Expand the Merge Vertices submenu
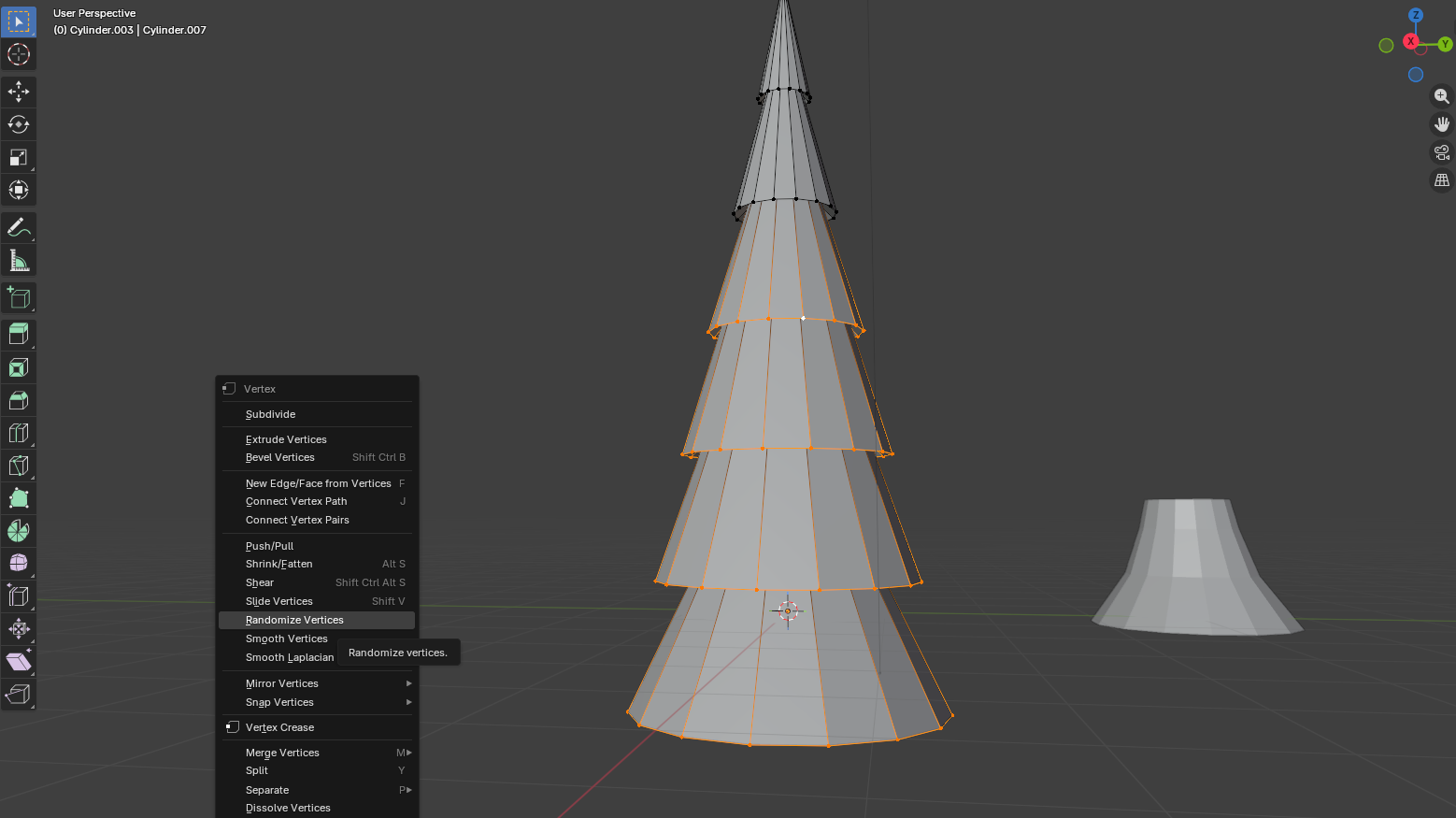Screen dimensions: 1456x818 coord(318,753)
